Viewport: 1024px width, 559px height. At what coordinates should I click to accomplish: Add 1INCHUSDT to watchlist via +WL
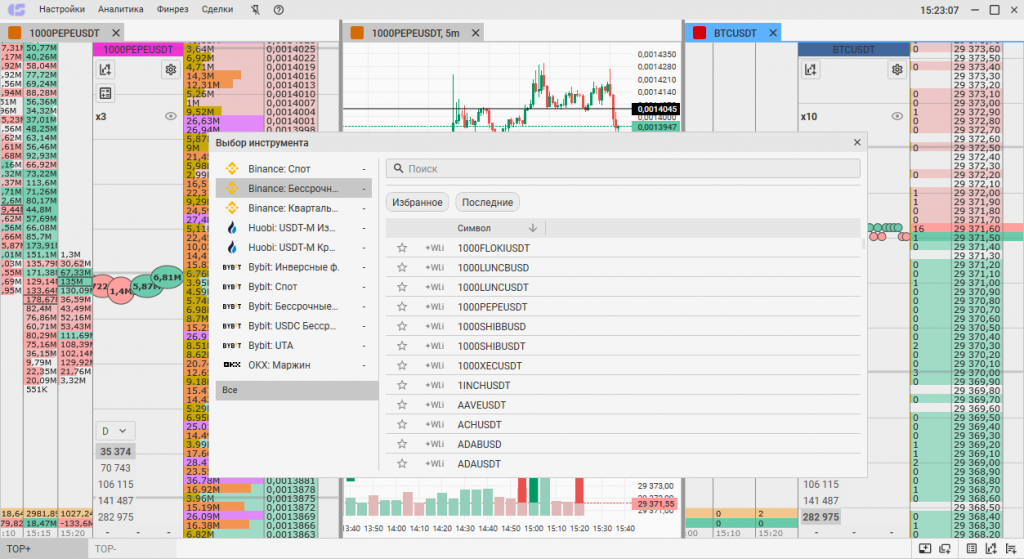coord(434,385)
